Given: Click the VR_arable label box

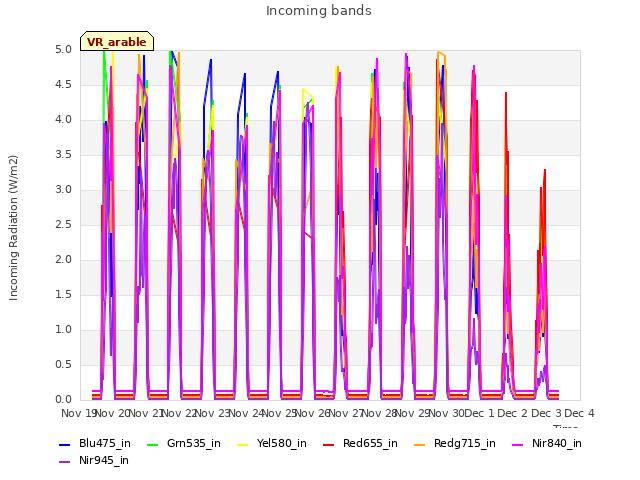Looking at the screenshot, I should pos(117,41).
